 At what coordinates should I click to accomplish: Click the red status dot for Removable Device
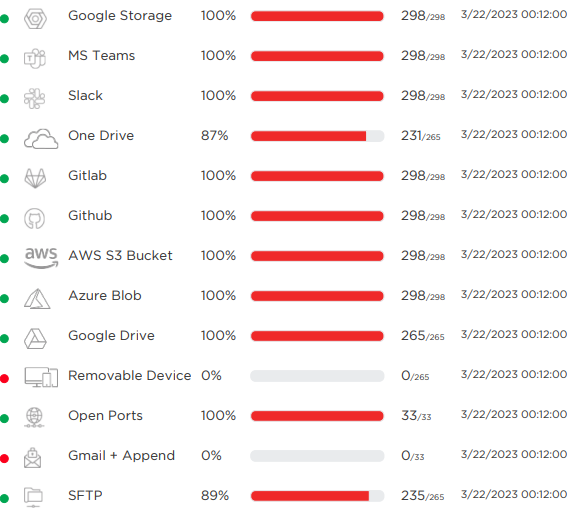click(x=4, y=379)
